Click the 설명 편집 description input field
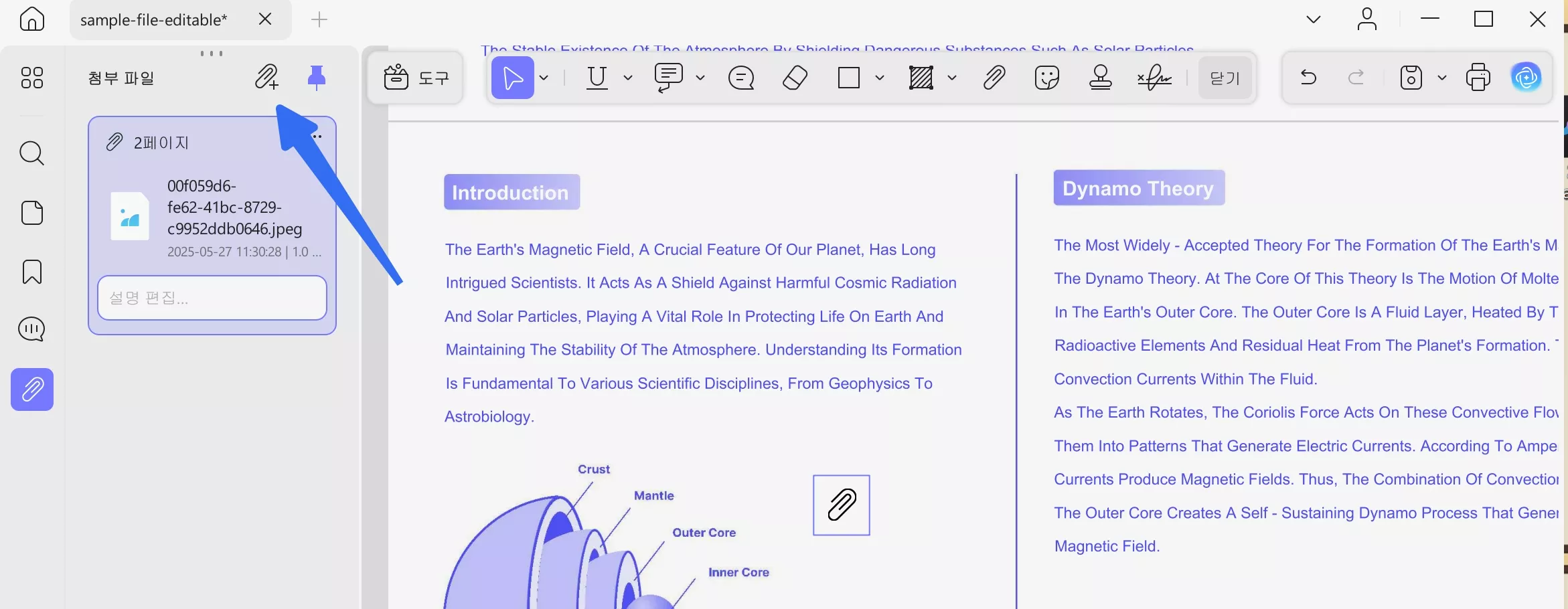Screen dimensions: 1568x609 click(212, 298)
